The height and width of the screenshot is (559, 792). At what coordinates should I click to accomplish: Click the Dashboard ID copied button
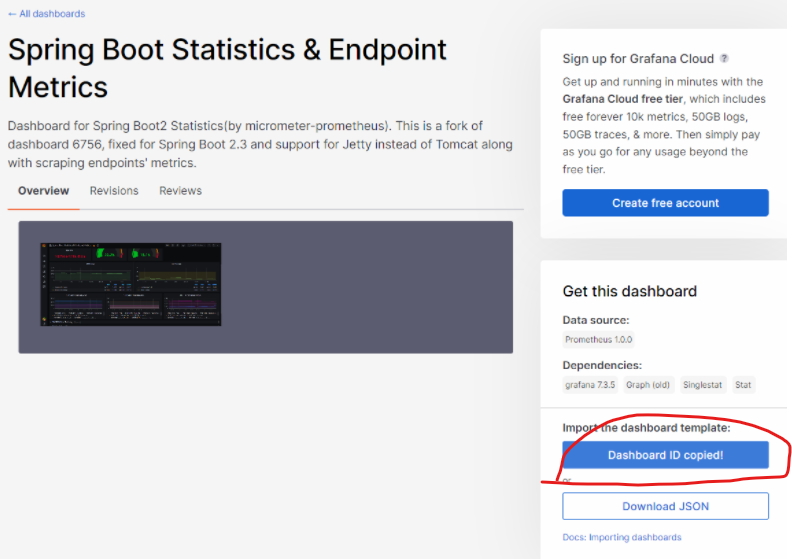(665, 455)
